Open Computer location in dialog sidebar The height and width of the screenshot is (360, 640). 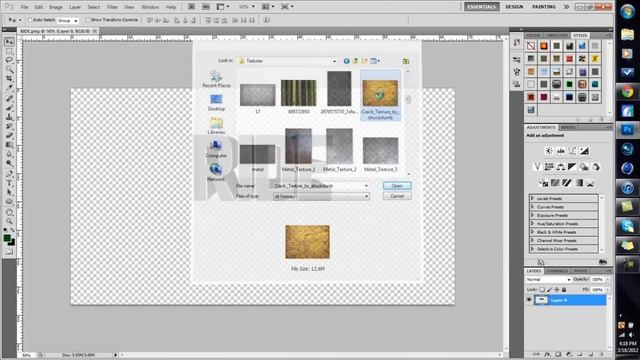pos(216,149)
